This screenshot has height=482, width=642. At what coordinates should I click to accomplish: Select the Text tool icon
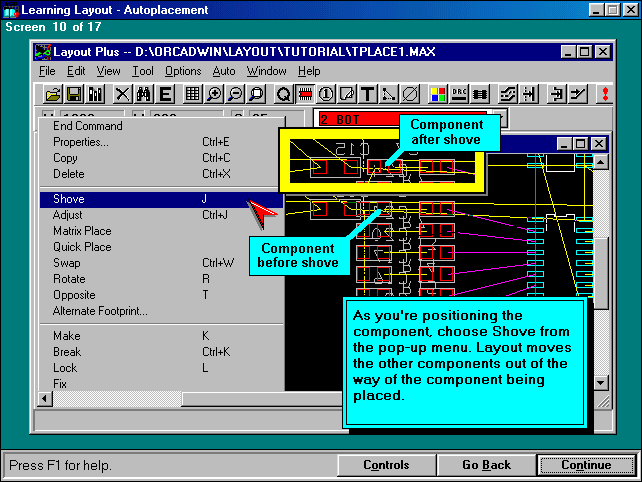(x=367, y=94)
